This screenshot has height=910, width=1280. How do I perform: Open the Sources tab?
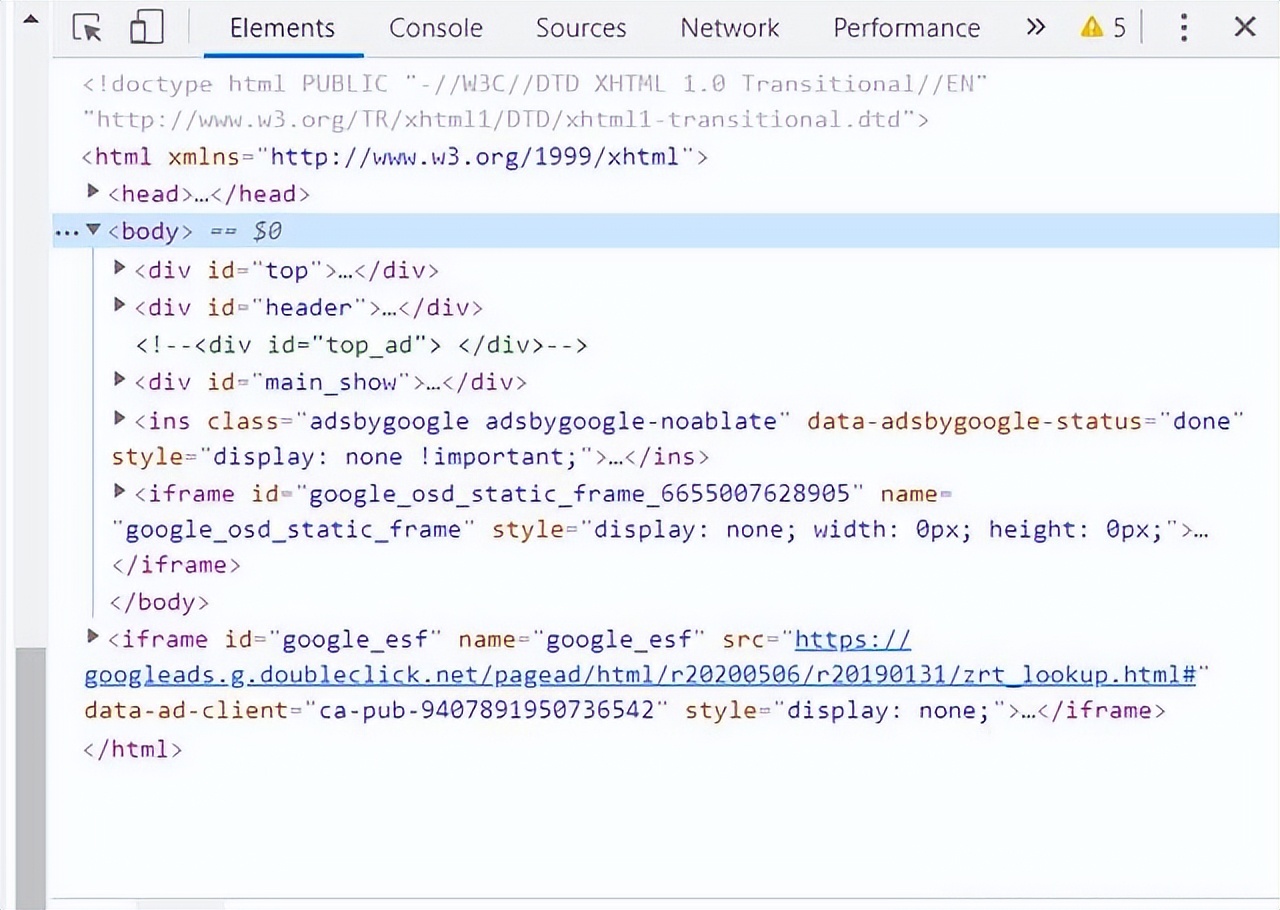580,28
